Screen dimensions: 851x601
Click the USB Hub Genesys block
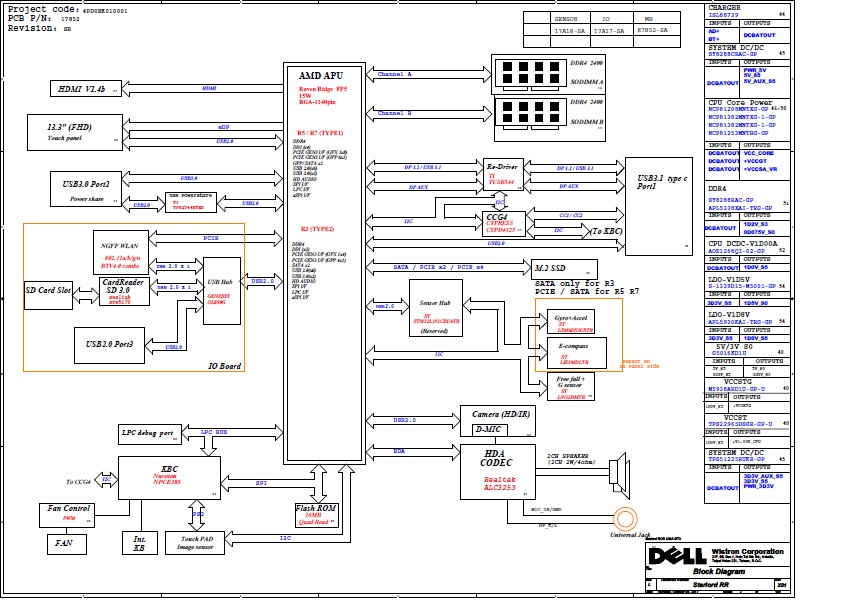(x=221, y=291)
